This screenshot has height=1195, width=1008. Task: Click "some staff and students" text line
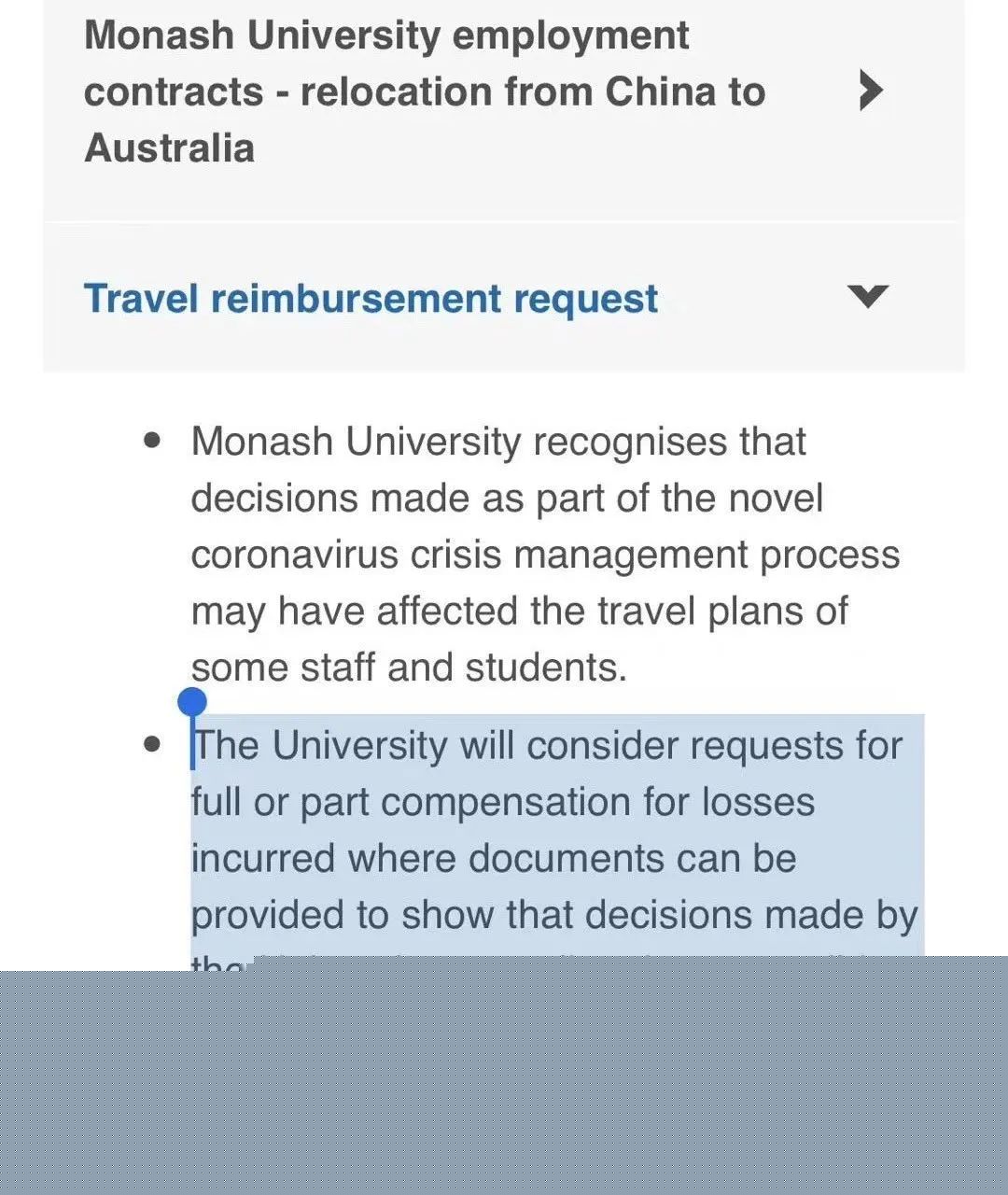click(x=408, y=668)
